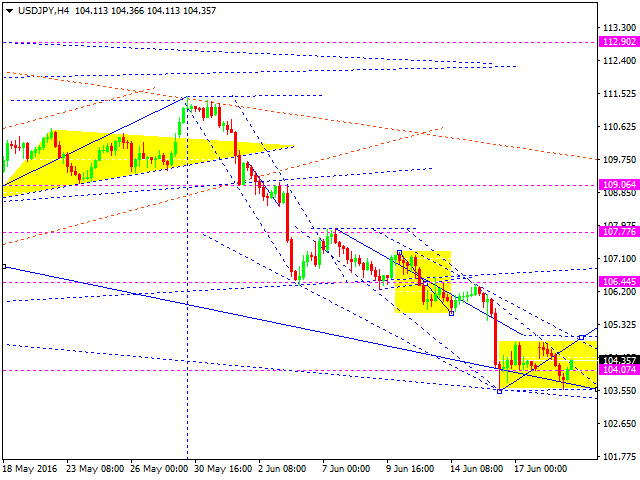Viewport: 640px width, 480px height.
Task: Select the long trendline anchor at the left chart edge
Action: point(4,267)
